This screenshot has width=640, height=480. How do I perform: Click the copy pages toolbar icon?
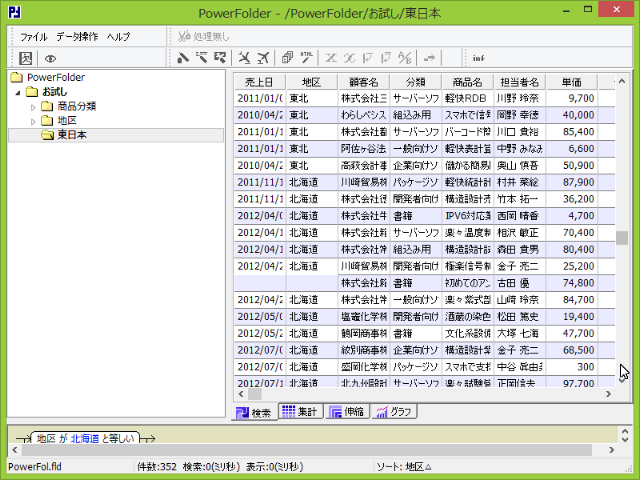[x=287, y=58]
